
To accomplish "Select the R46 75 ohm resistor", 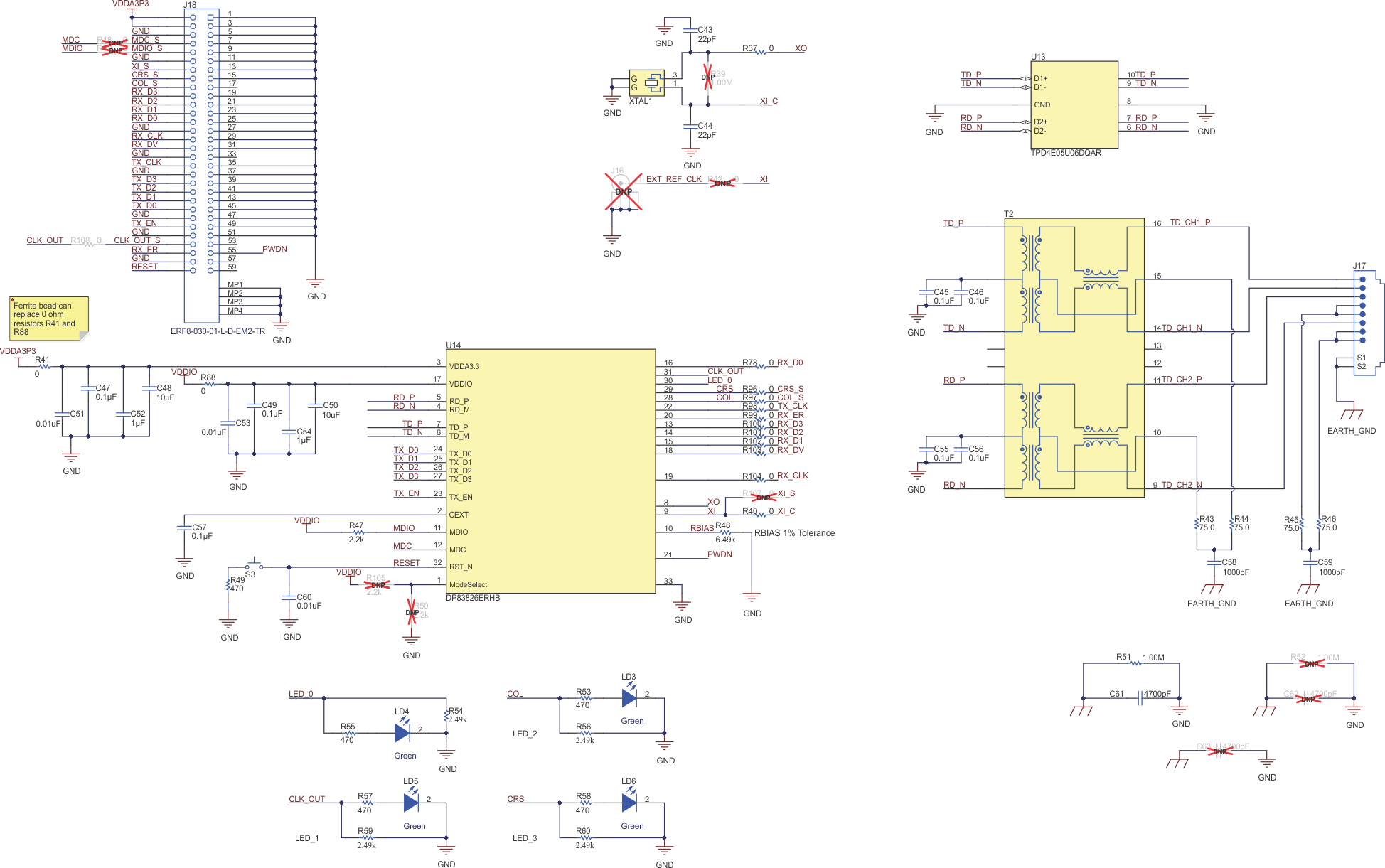I will pos(1319,524).
